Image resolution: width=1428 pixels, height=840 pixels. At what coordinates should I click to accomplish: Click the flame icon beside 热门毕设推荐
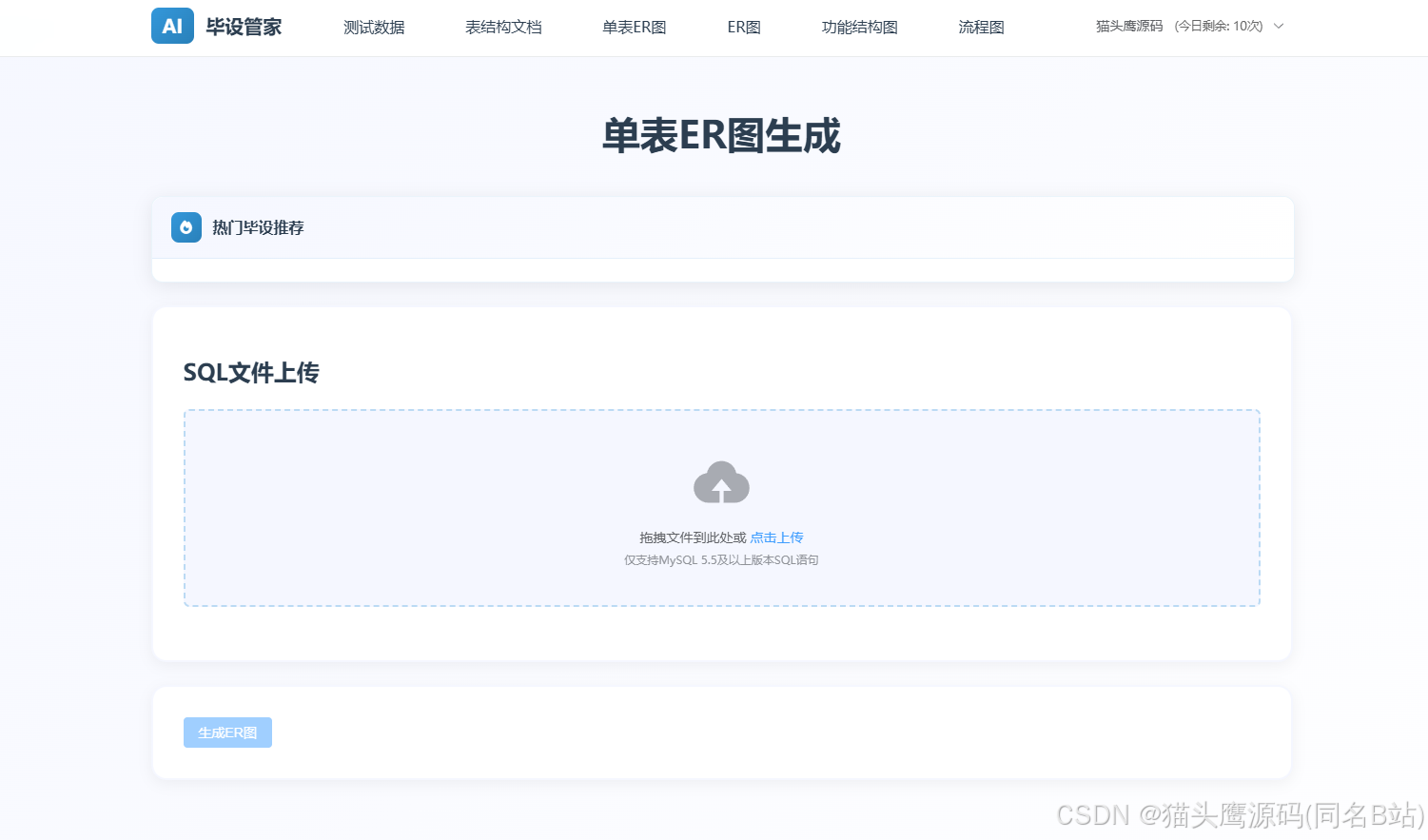click(x=186, y=227)
